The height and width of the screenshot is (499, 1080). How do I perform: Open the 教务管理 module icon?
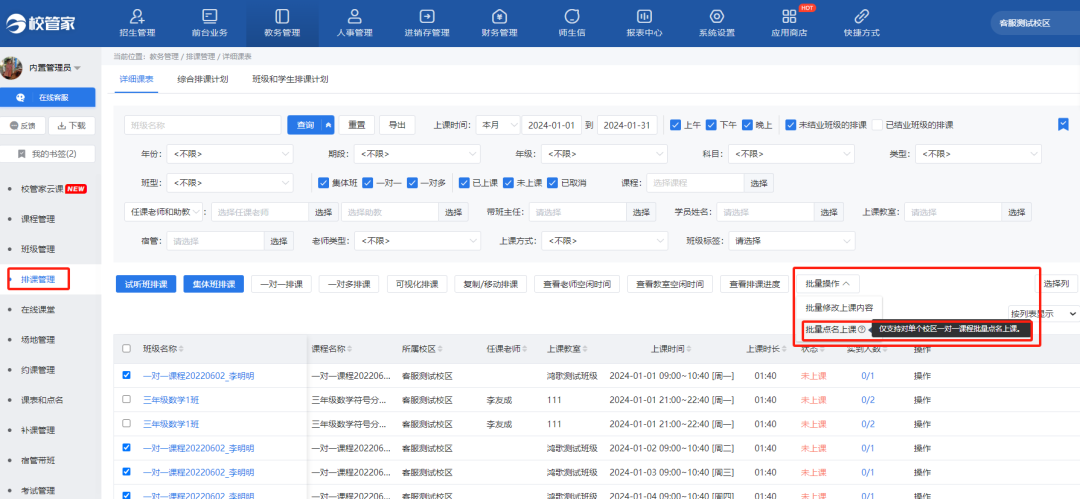(x=281, y=16)
